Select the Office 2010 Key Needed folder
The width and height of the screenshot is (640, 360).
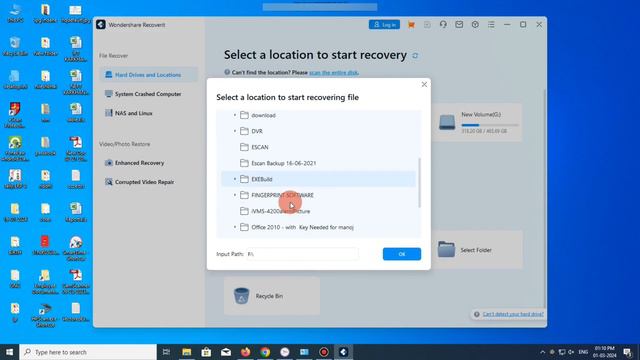point(318,227)
